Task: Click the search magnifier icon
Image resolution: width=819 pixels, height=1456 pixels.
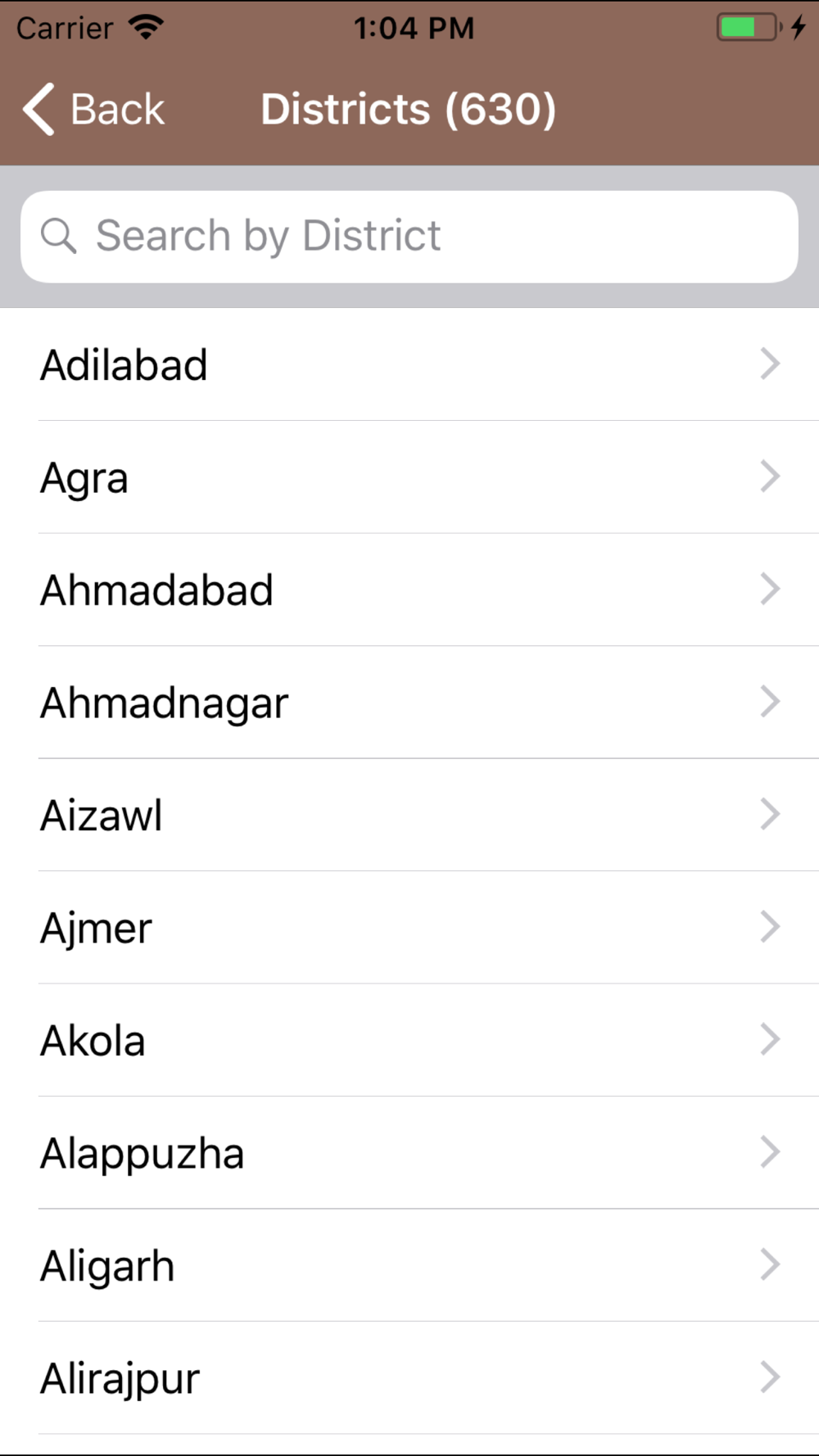Action: point(58,236)
